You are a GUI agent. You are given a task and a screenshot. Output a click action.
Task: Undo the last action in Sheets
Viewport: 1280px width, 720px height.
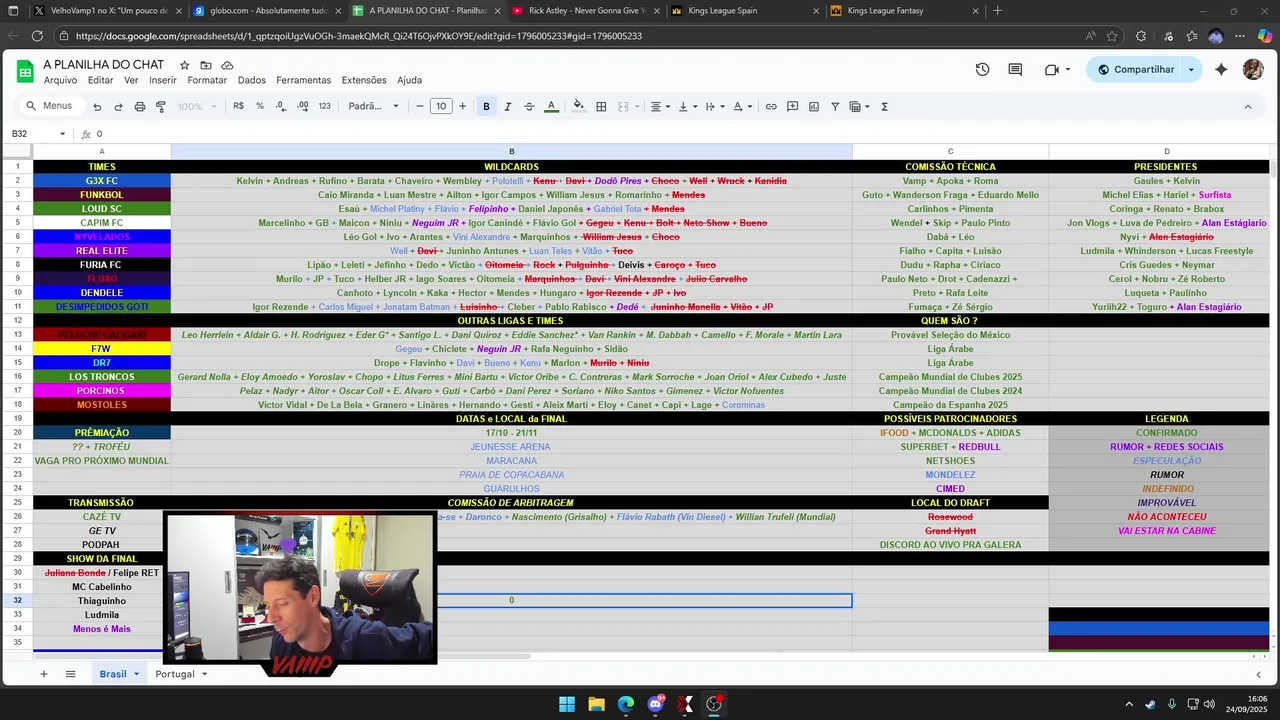(x=97, y=106)
